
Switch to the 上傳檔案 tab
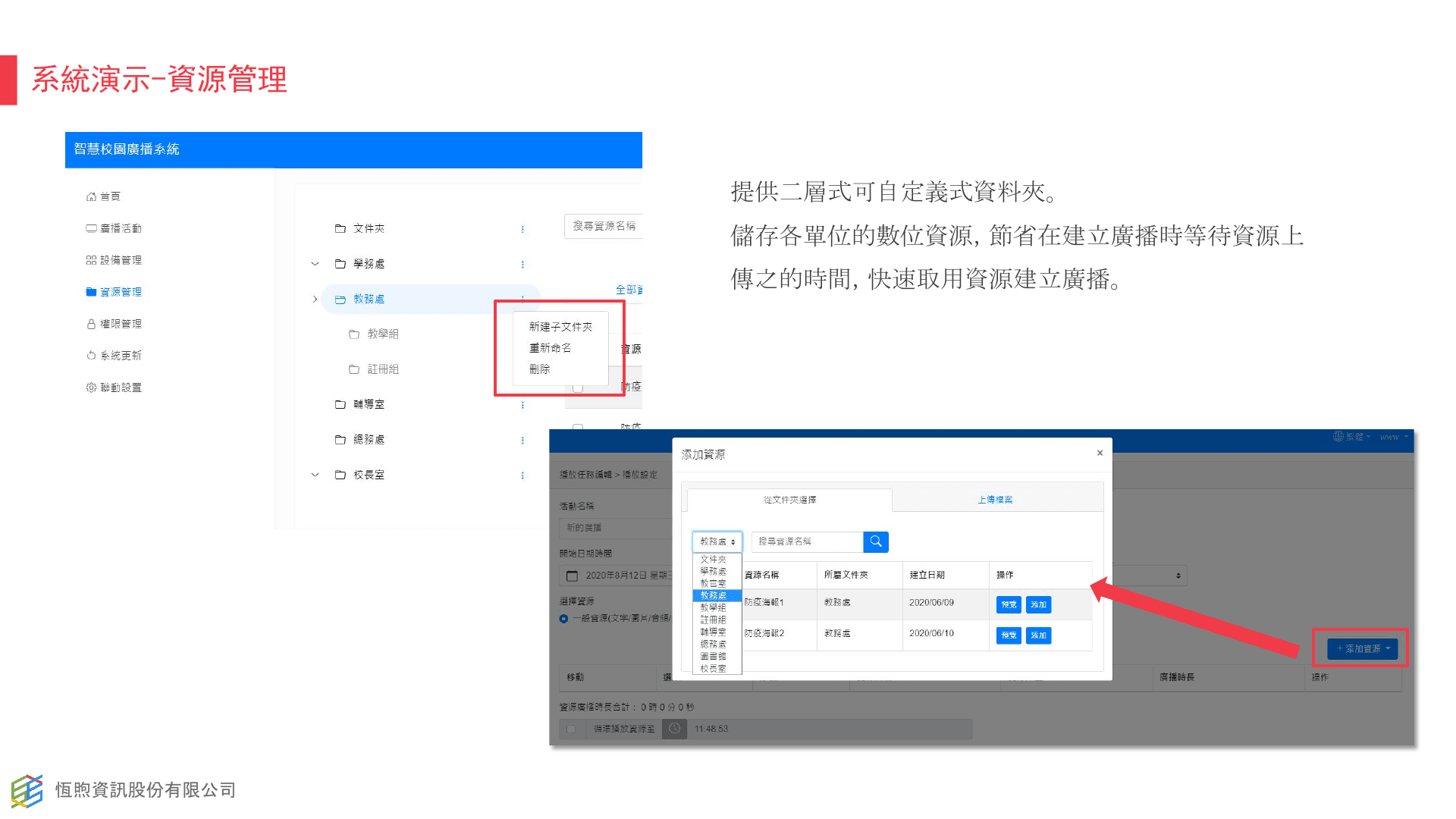point(995,500)
